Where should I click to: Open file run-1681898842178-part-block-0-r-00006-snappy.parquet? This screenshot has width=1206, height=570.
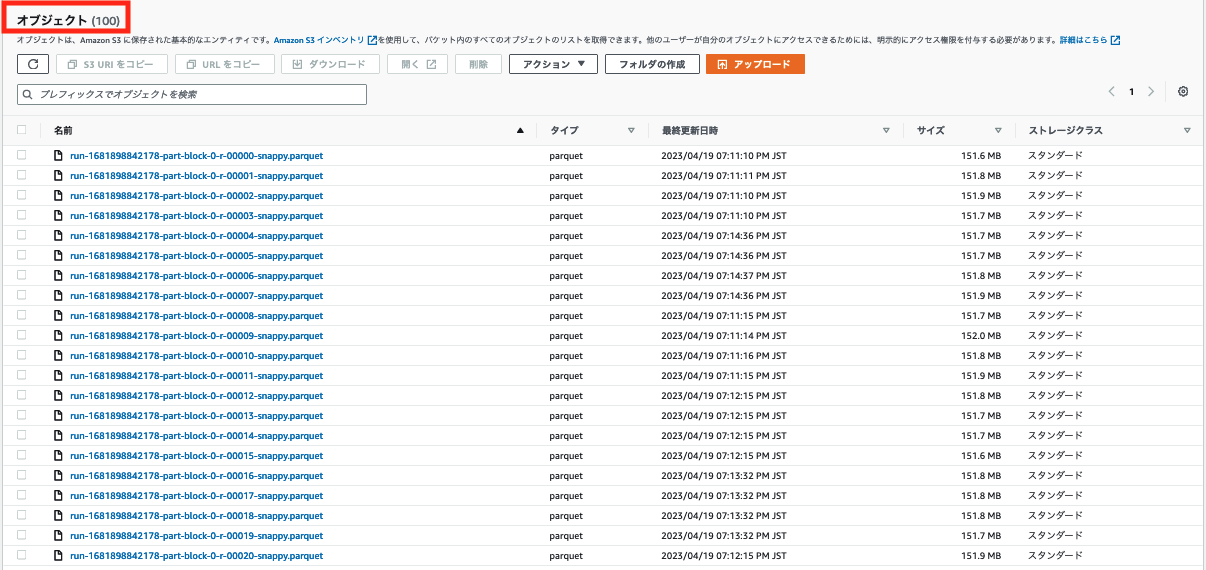[196, 276]
